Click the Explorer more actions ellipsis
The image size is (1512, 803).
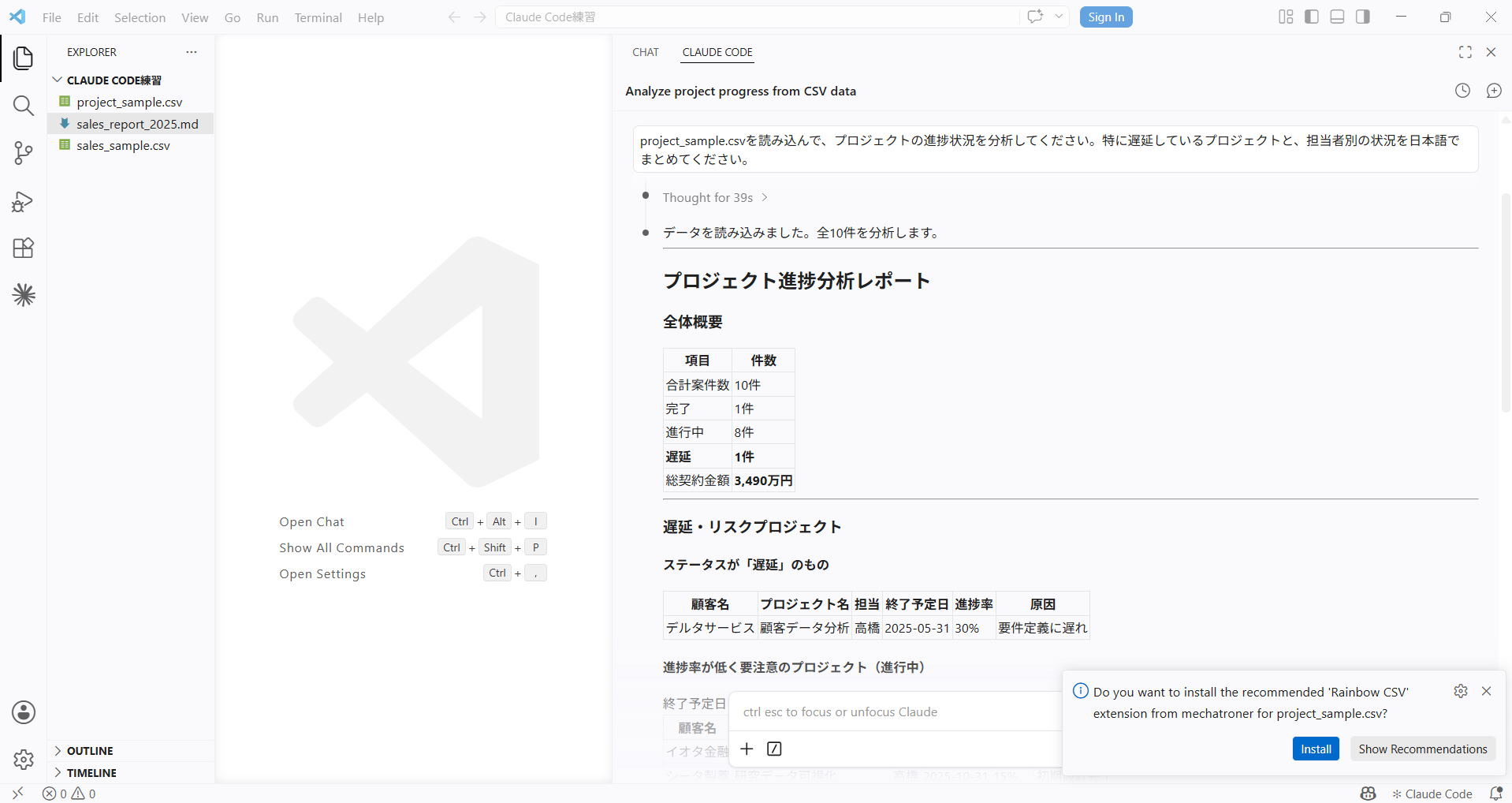click(192, 52)
